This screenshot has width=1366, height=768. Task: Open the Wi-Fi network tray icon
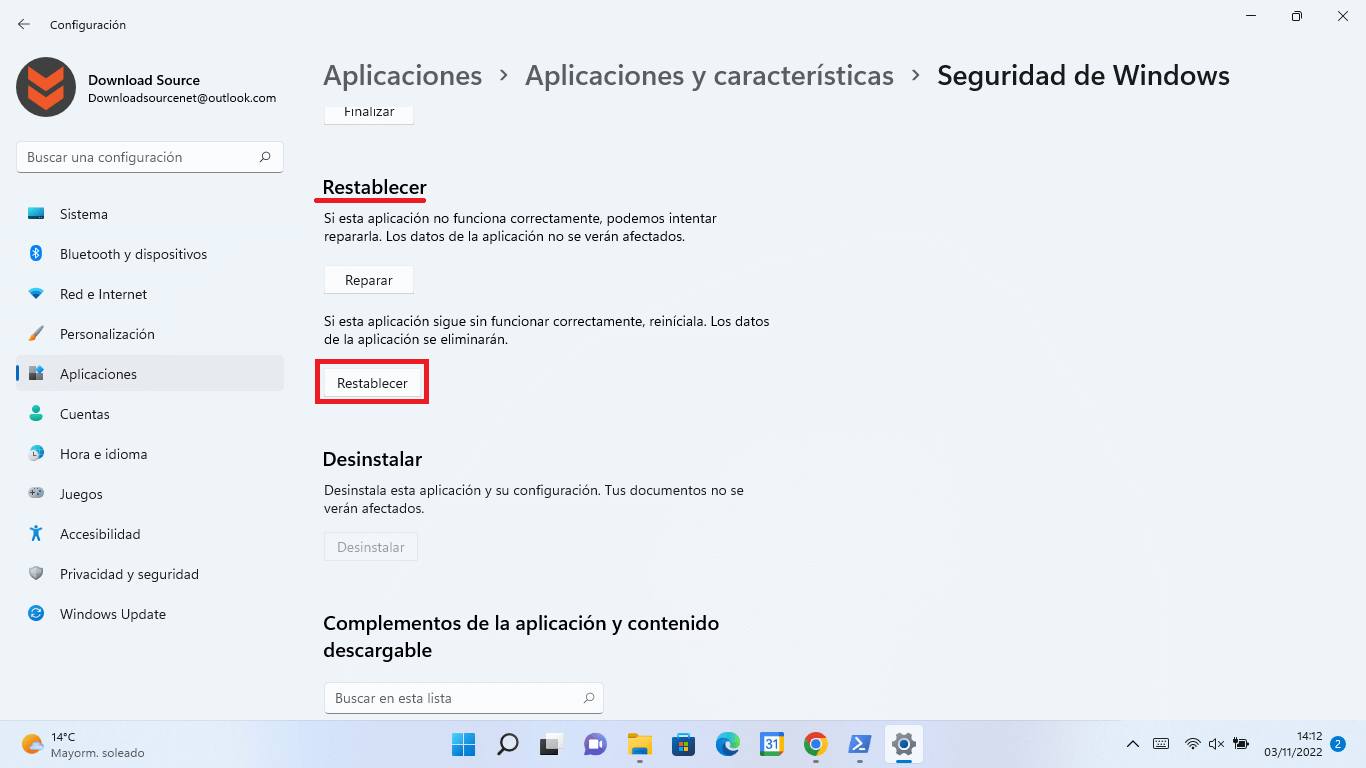1192,744
